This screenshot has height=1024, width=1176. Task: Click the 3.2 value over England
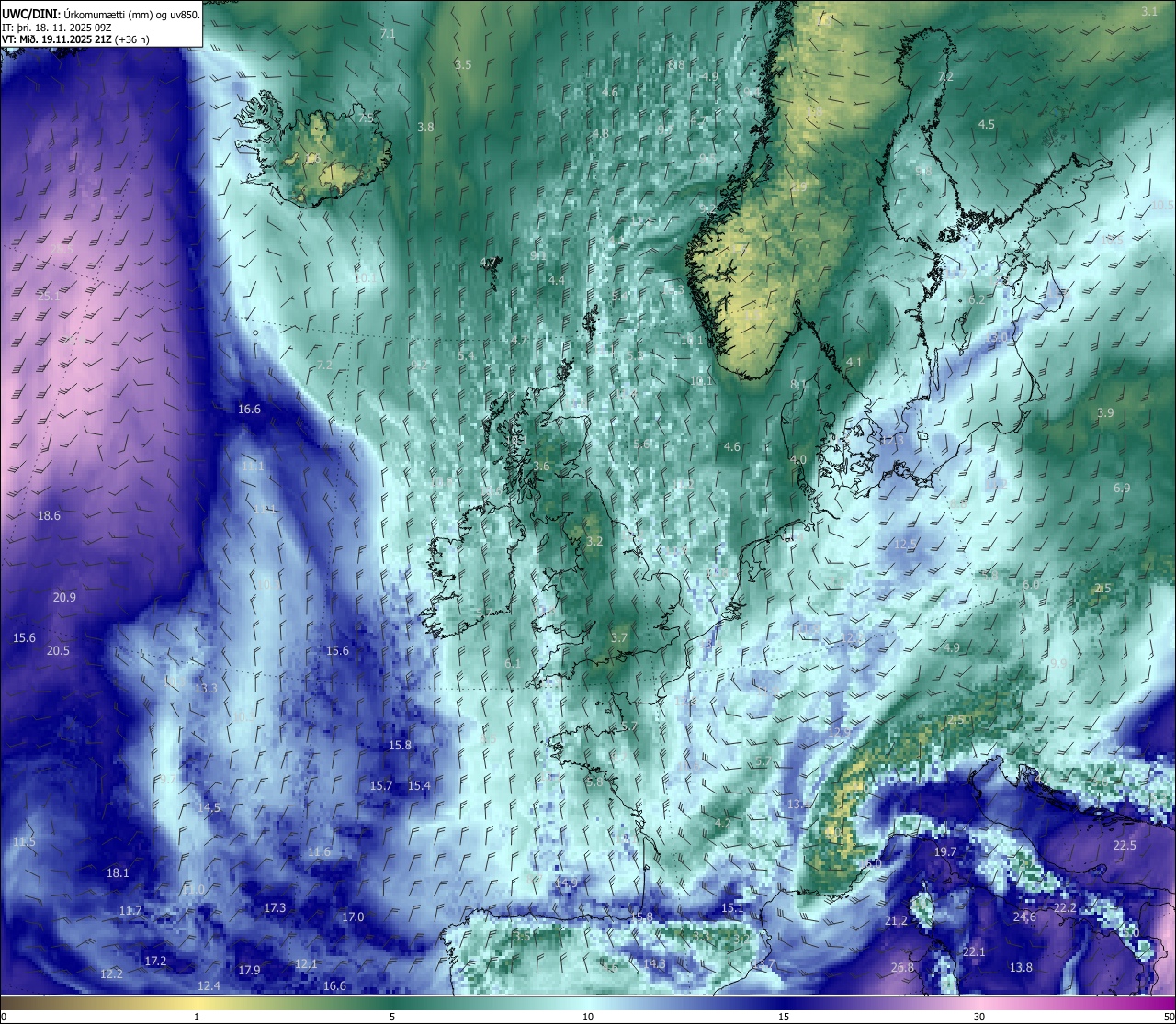[594, 541]
